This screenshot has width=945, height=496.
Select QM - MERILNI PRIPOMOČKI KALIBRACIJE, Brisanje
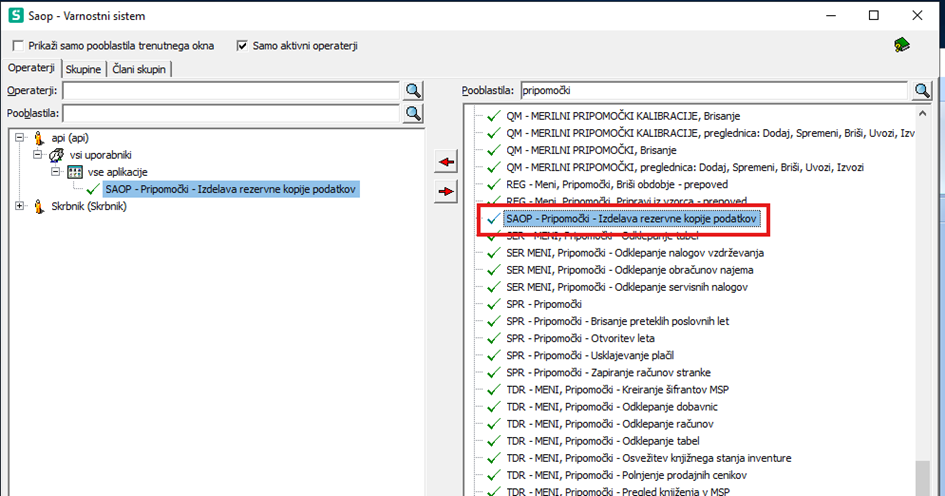[623, 116]
